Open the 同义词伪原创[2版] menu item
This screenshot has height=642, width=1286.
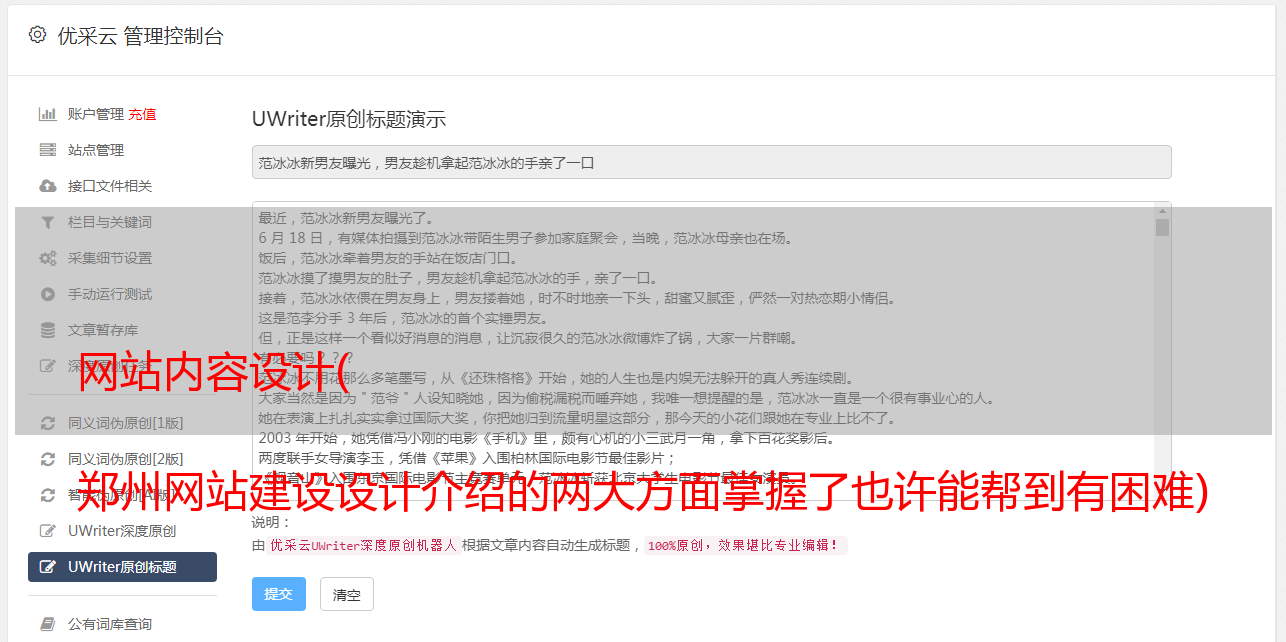tap(122, 459)
